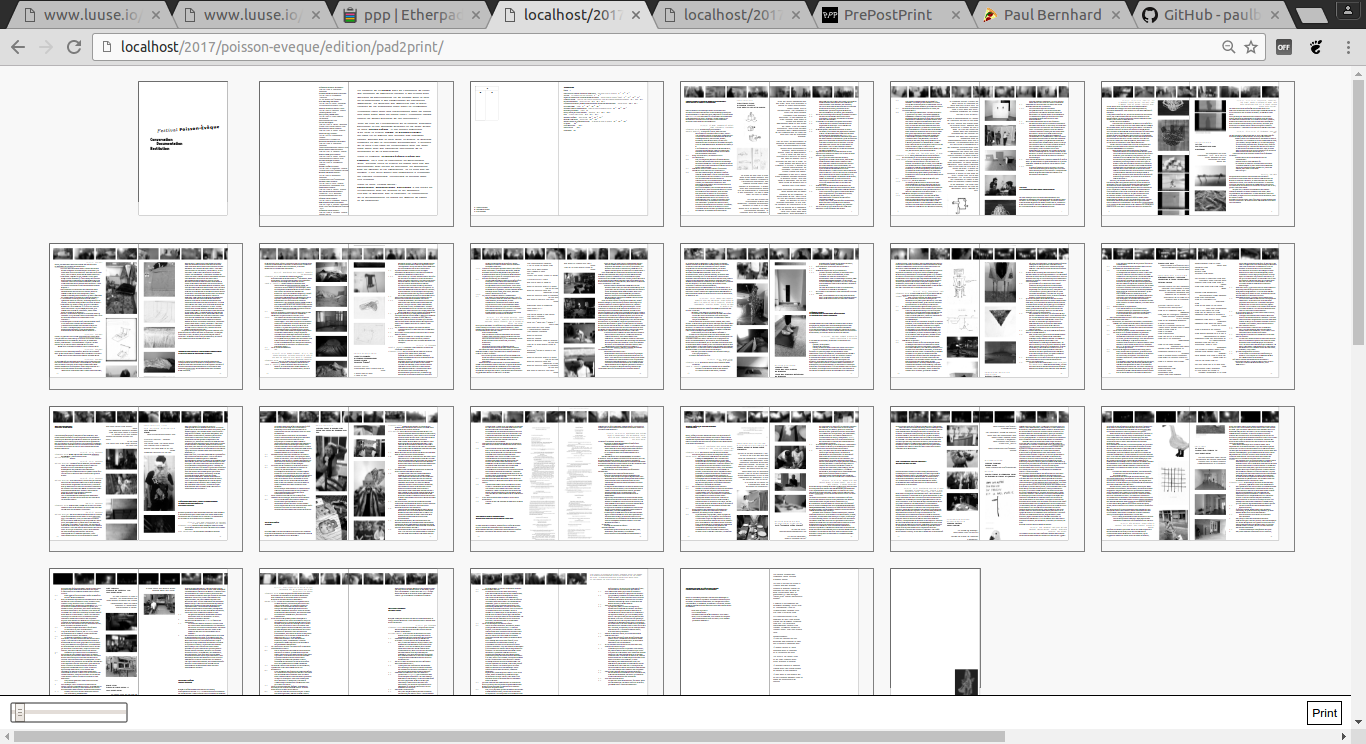The width and height of the screenshot is (1366, 744).
Task: Click the vertical scrollbar down arrow
Action: [1358, 722]
